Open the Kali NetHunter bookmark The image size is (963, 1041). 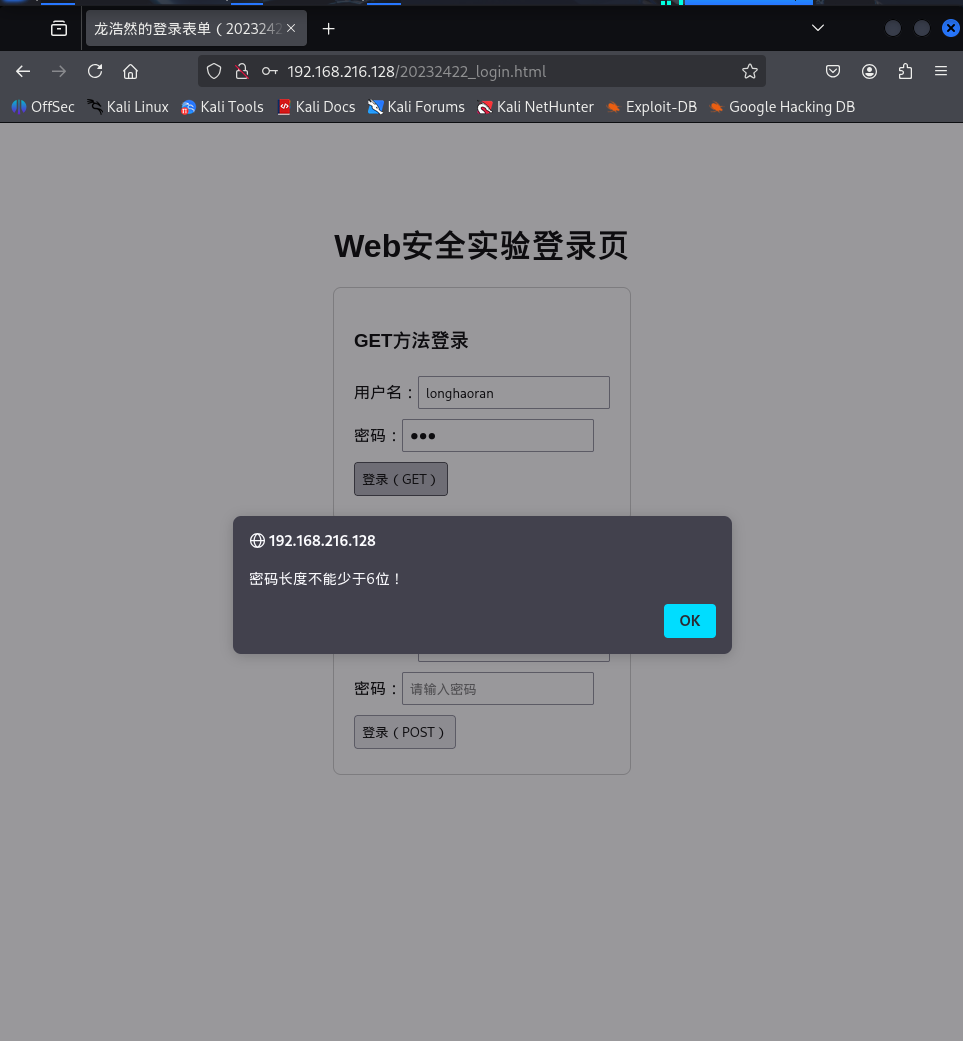tap(536, 107)
